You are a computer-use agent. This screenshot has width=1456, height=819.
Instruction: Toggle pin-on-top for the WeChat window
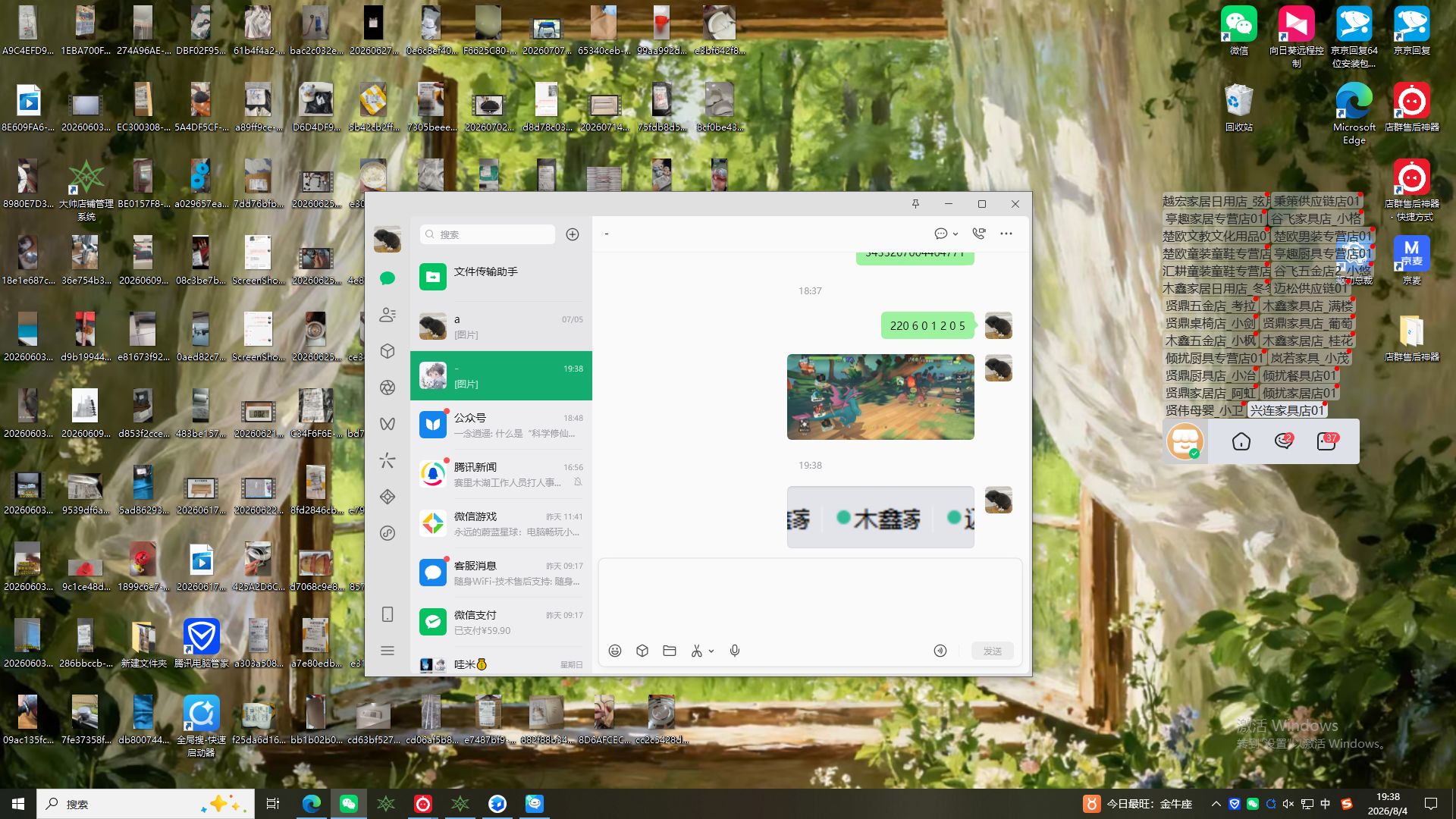tap(915, 204)
